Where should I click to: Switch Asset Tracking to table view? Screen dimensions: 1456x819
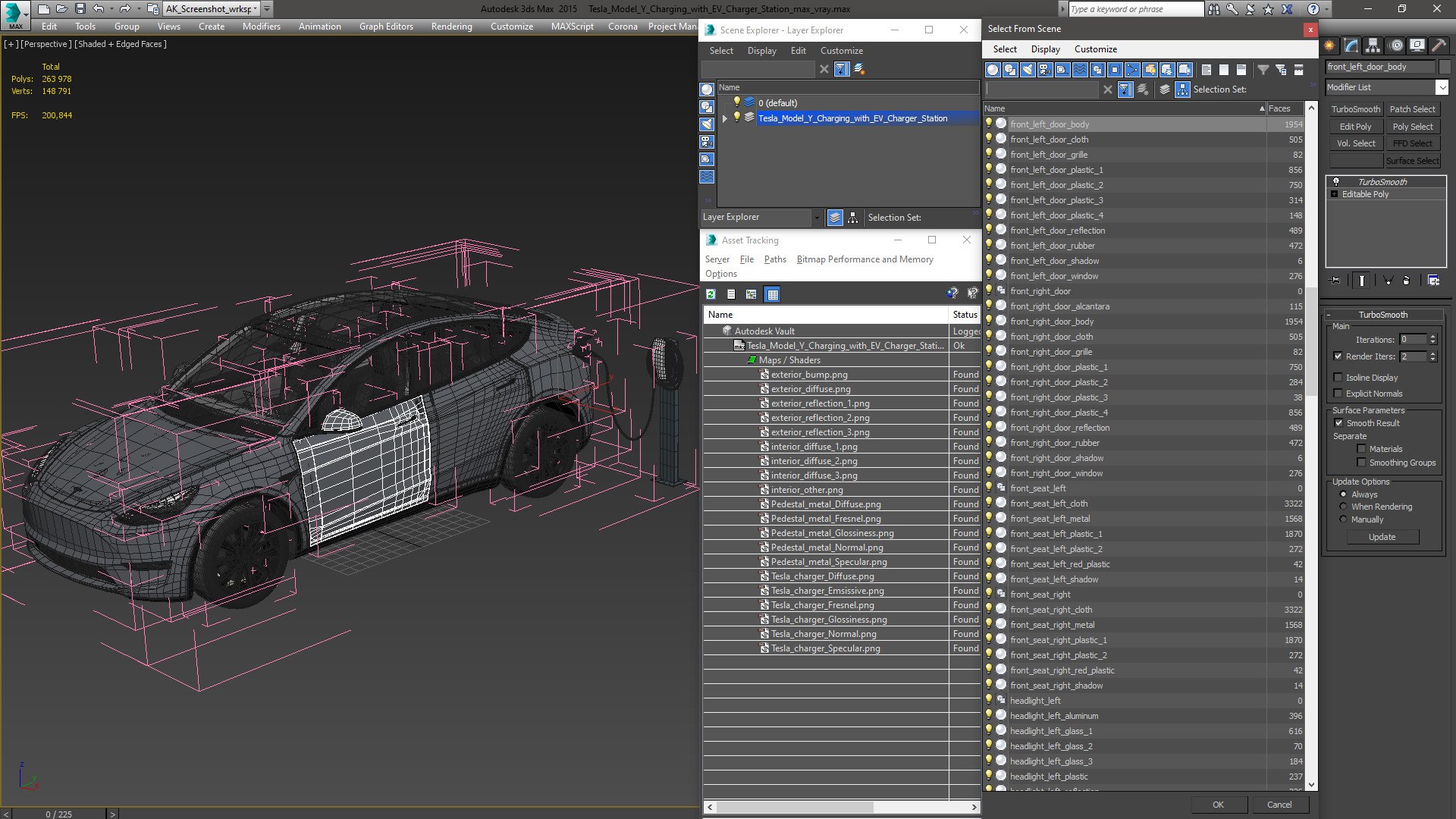point(772,294)
